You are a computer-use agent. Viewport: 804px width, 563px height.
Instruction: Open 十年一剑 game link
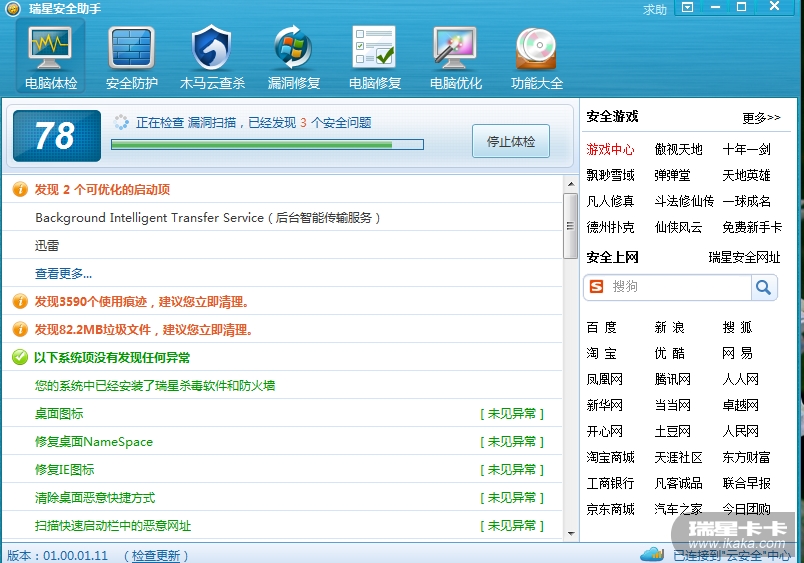(x=747, y=149)
